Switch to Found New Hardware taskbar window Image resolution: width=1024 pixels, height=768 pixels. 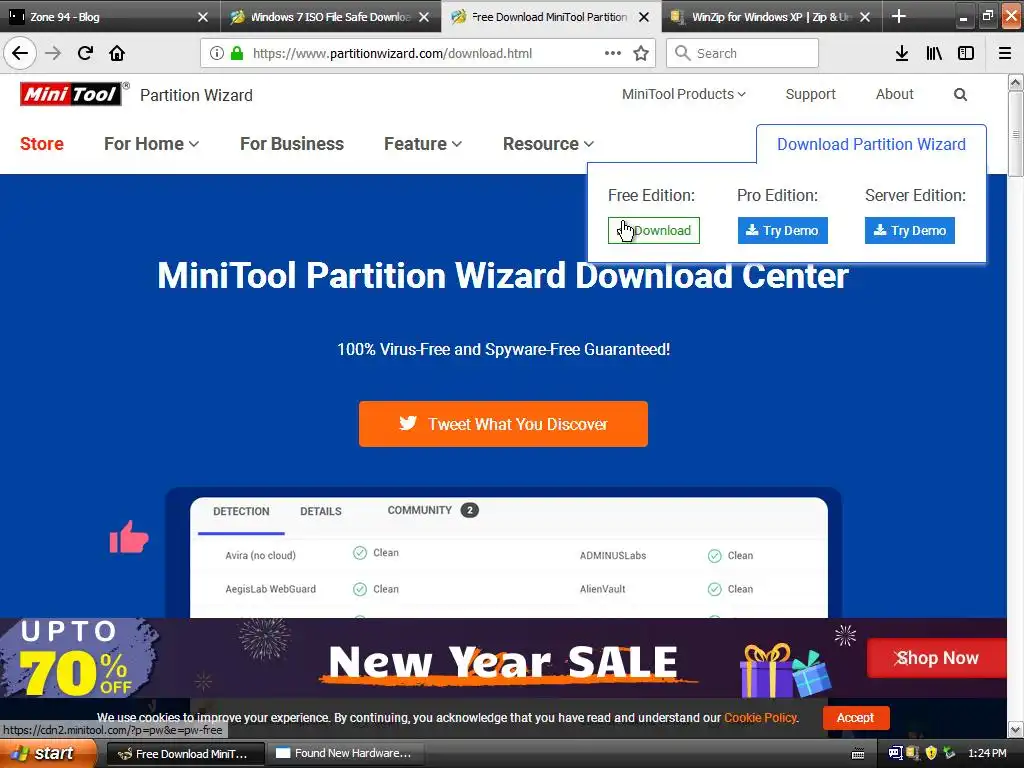(345, 753)
